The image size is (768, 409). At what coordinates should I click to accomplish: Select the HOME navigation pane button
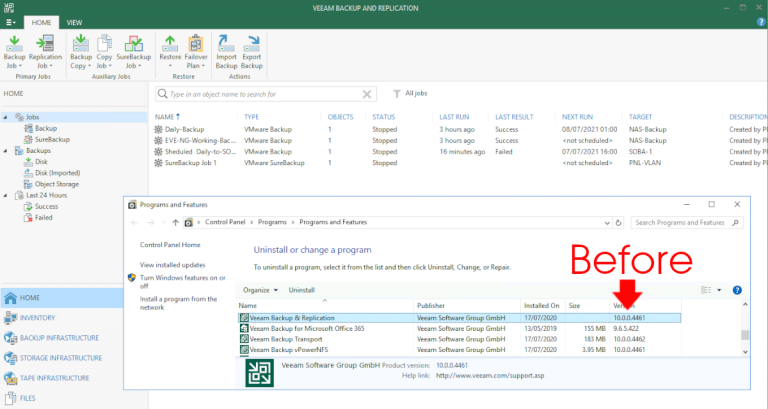(x=61, y=298)
